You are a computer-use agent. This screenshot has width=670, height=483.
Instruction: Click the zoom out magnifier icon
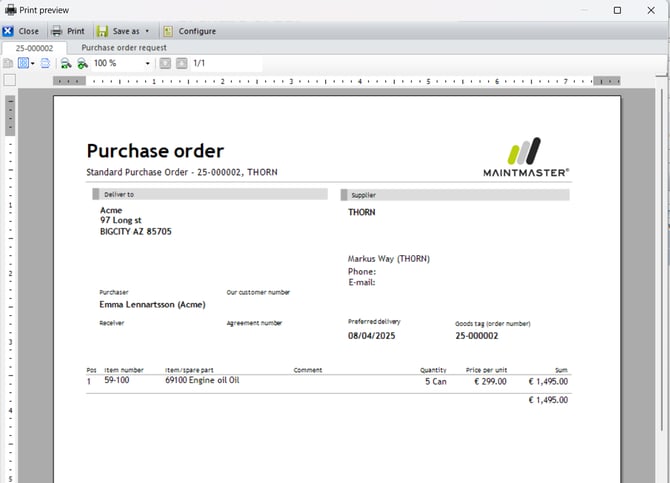point(65,64)
